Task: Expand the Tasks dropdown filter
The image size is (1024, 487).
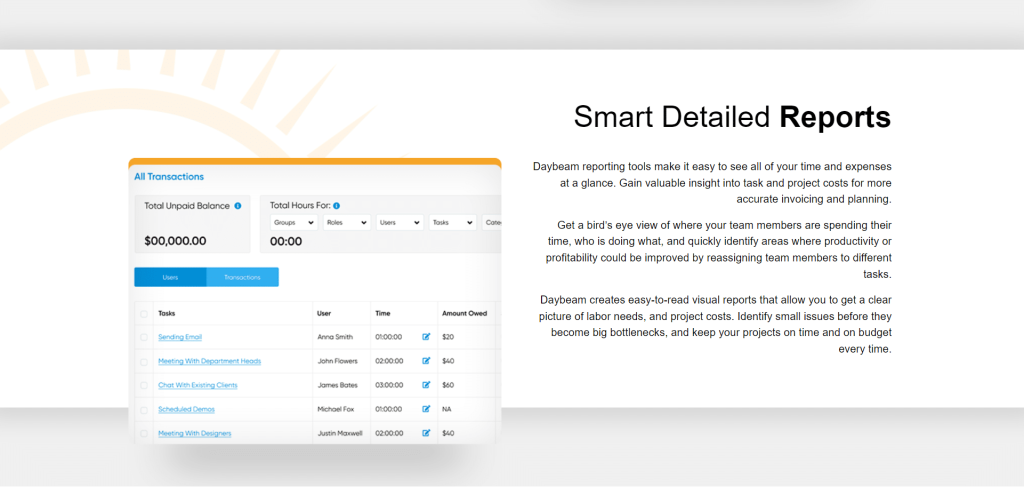Action: 452,223
